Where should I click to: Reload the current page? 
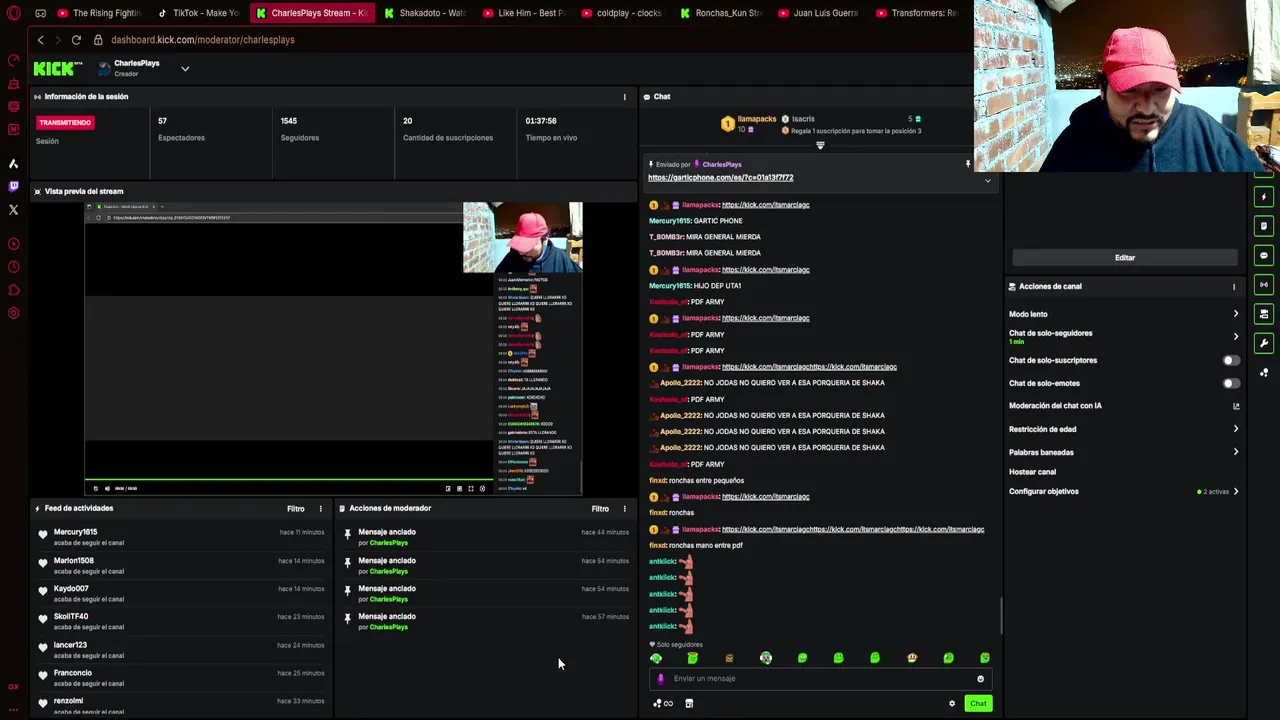pyautogui.click(x=76, y=40)
